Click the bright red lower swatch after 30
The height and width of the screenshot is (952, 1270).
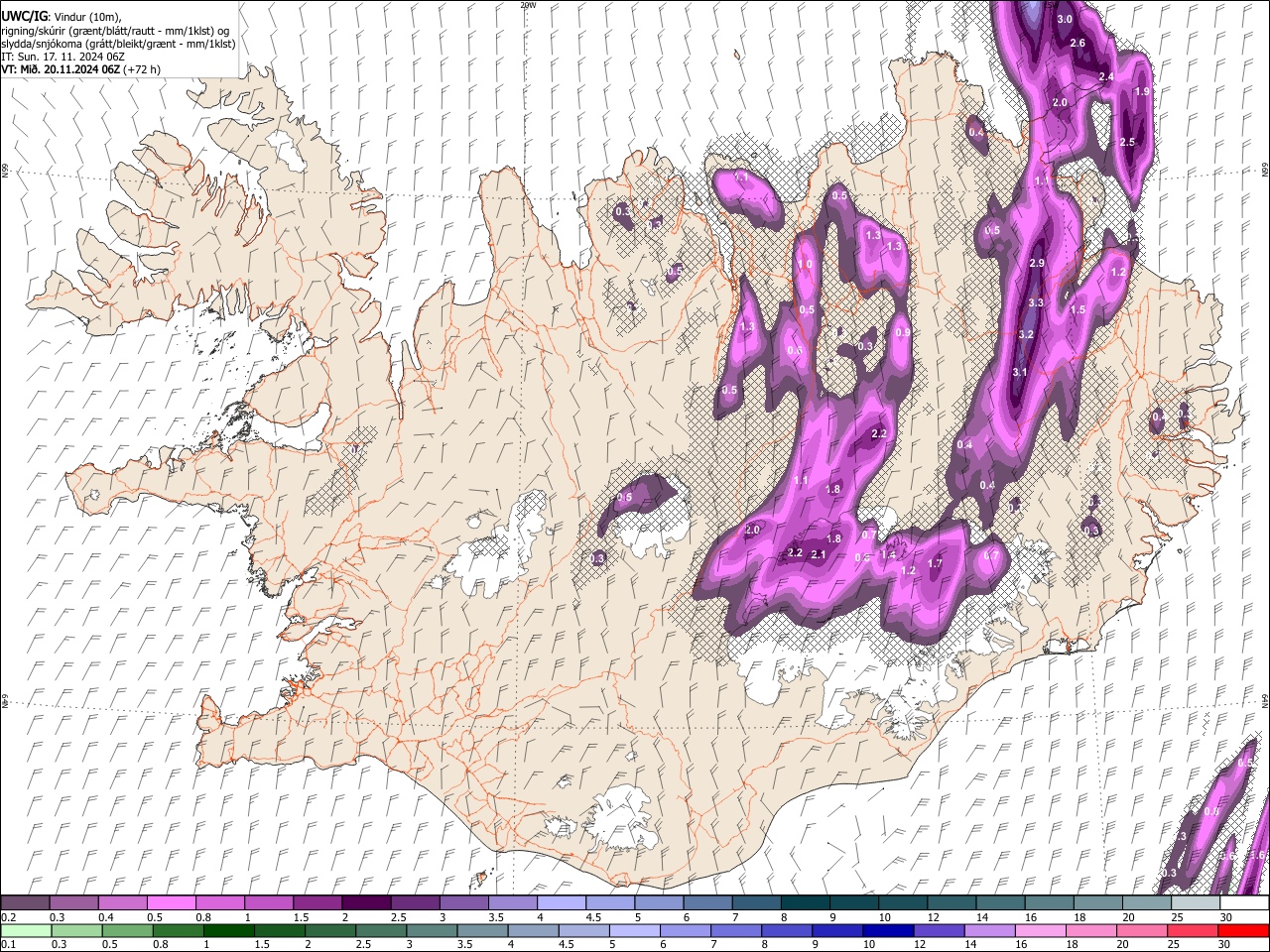tap(1243, 930)
